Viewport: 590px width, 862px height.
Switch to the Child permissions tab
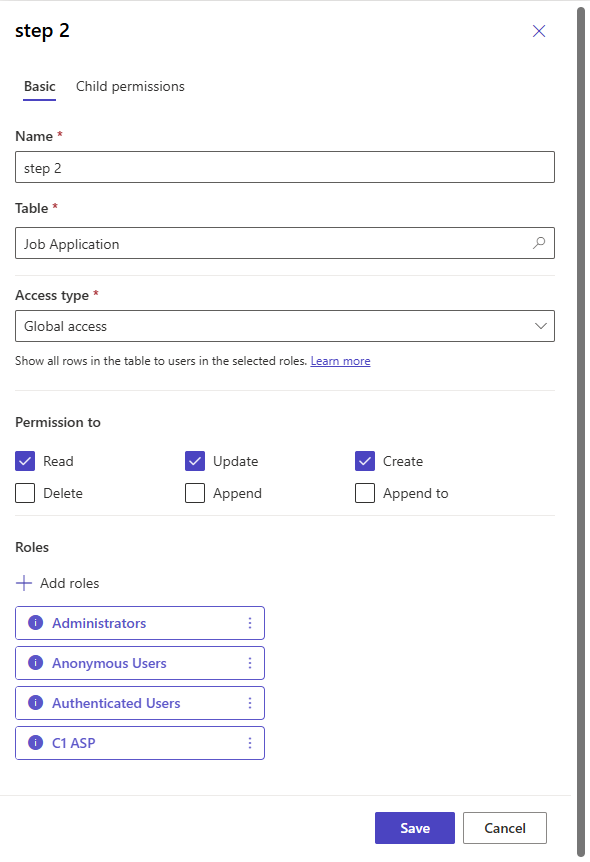(x=130, y=86)
